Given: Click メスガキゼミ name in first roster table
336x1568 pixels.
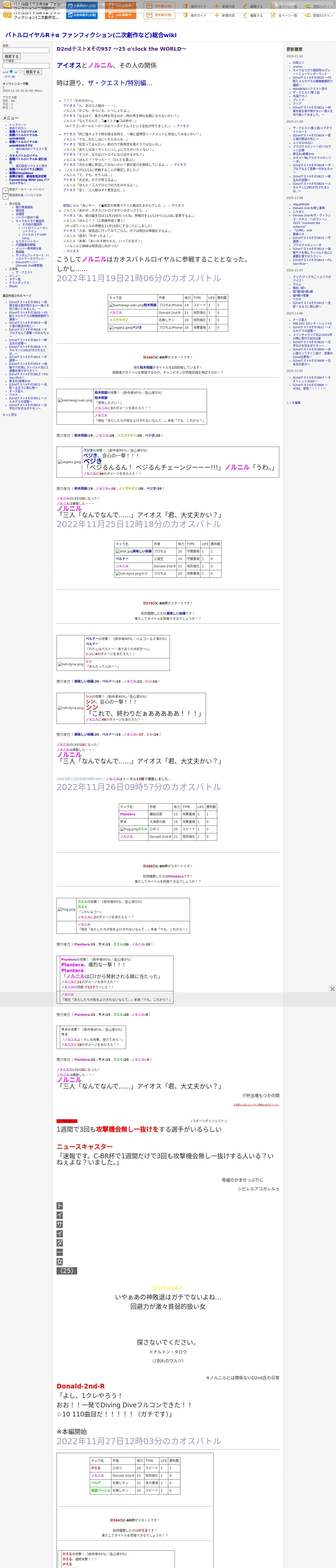Looking at the screenshot, I should 119,320.
